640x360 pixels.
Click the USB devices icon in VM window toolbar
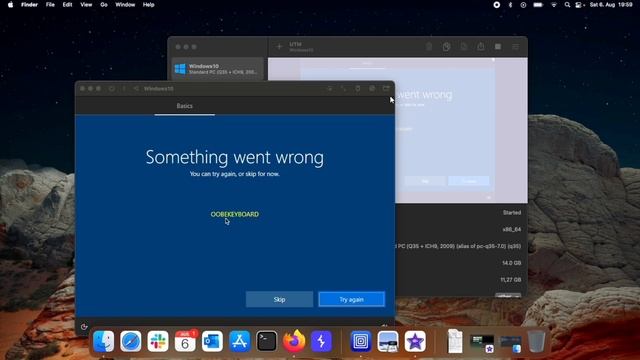pos(358,89)
